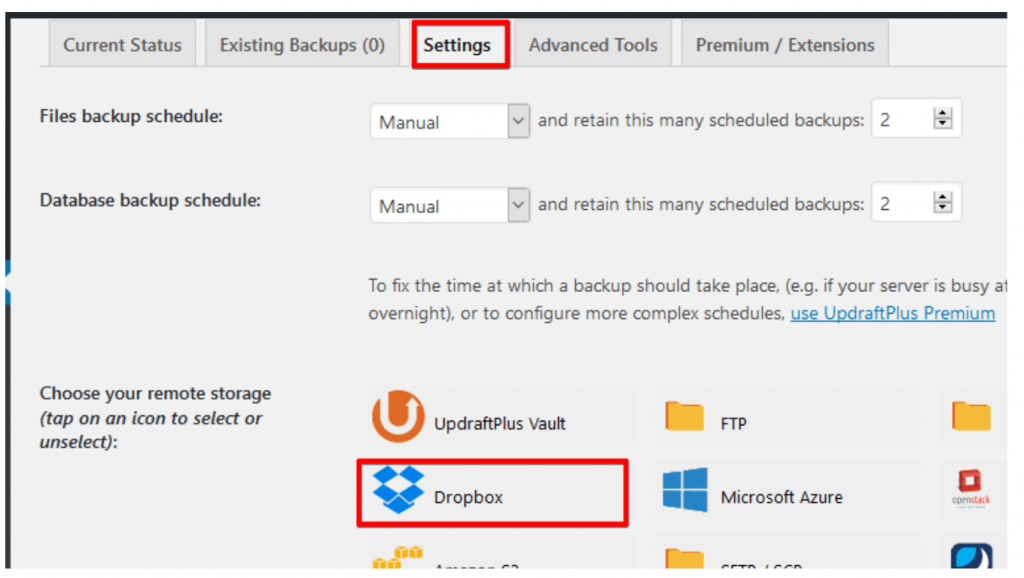Select the Amazon S3 boxes icon
The height and width of the screenshot is (578, 1024).
pyautogui.click(x=398, y=559)
